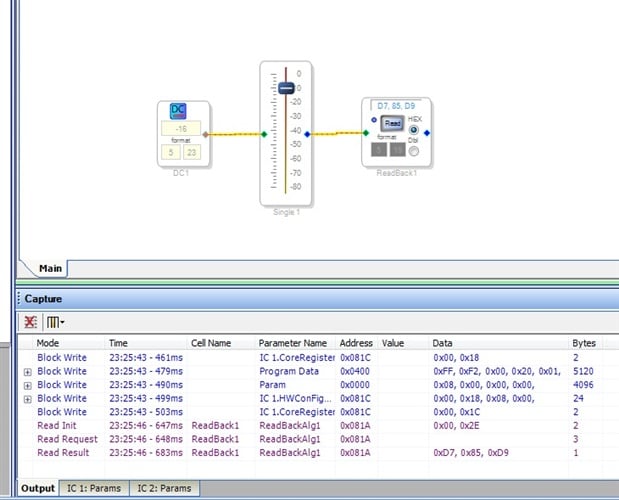
Task: Click the Data column header
Action: [498, 343]
